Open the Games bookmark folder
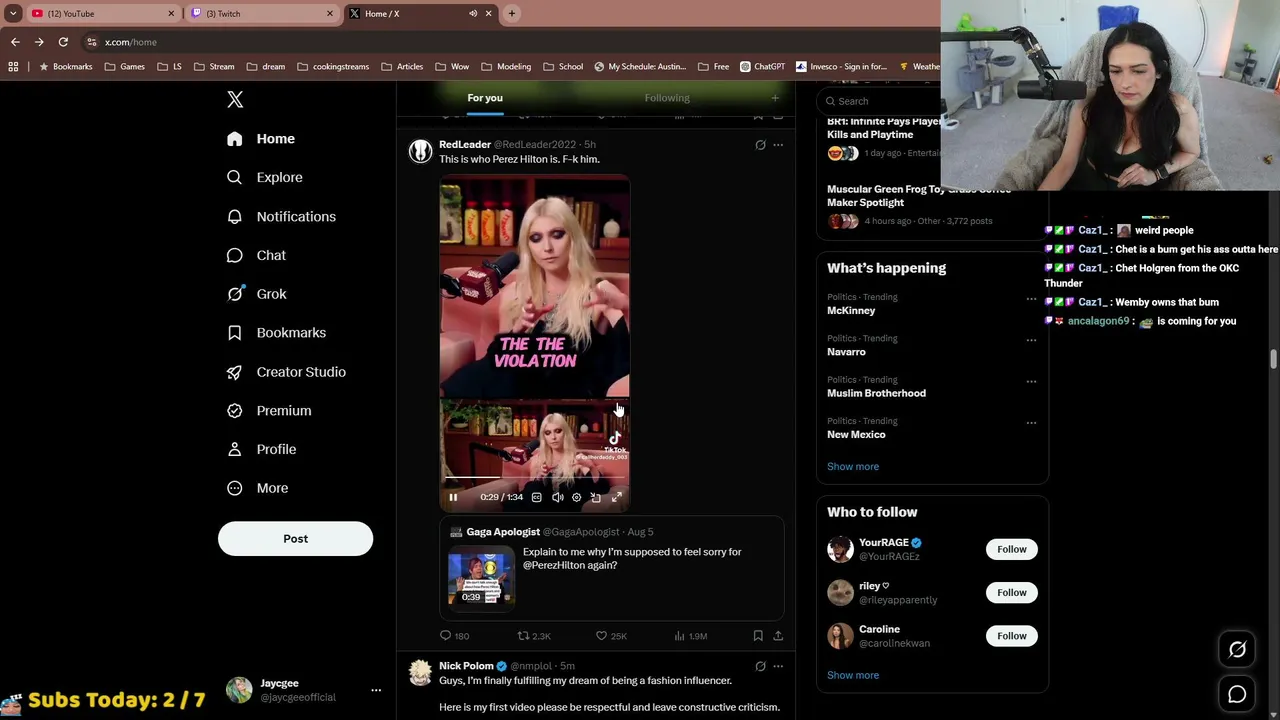The height and width of the screenshot is (720, 1280). coord(125,67)
